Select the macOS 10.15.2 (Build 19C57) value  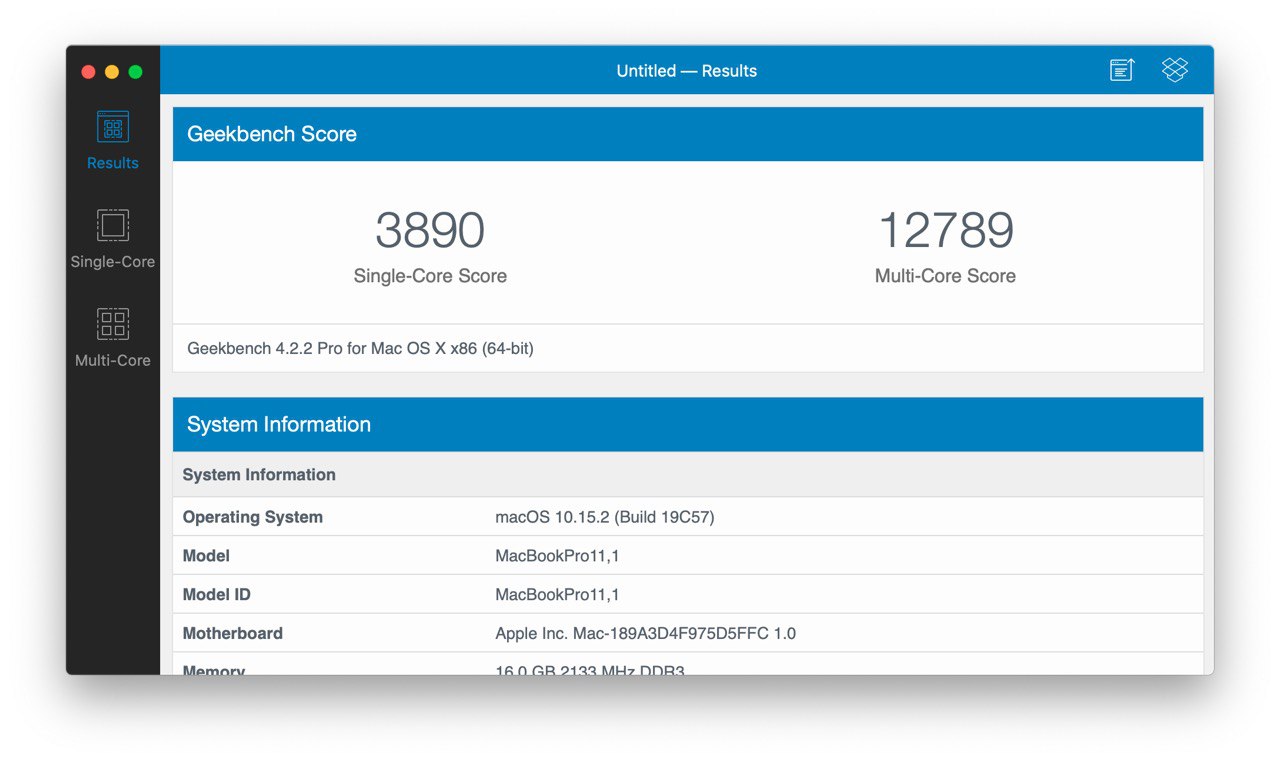[605, 517]
